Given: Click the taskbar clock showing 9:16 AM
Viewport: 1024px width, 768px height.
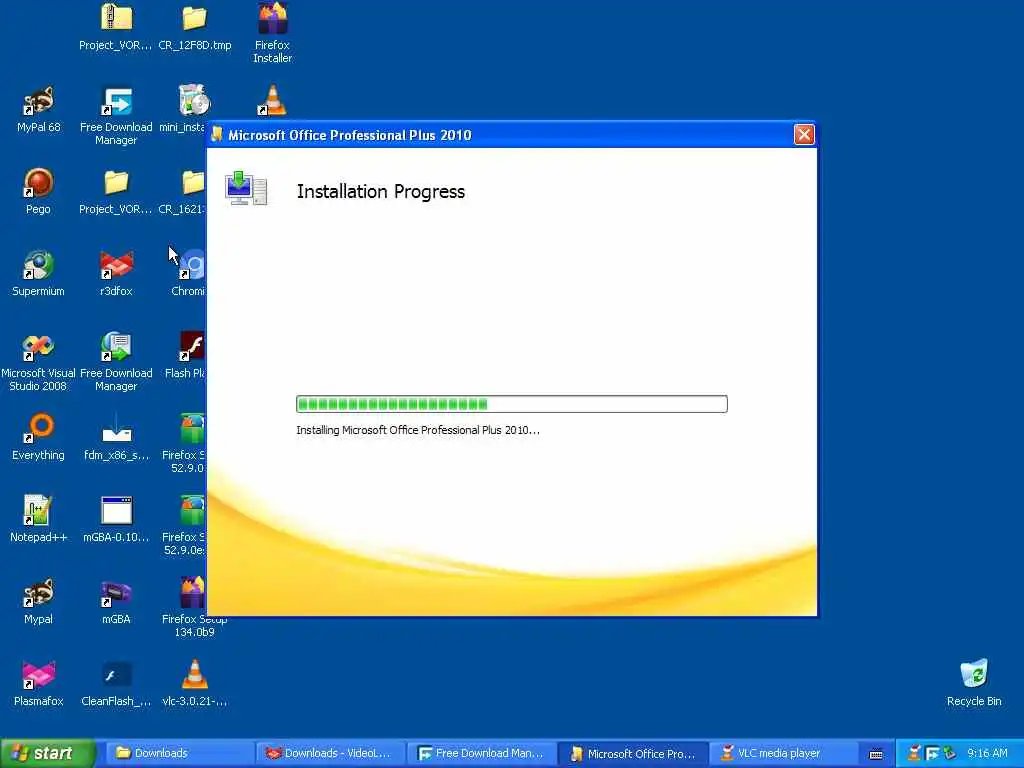Looking at the screenshot, I should click(987, 753).
